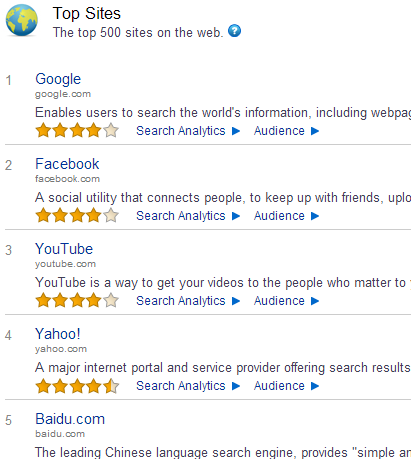Open the Baidu.com site link
The image size is (411, 459).
[70, 419]
